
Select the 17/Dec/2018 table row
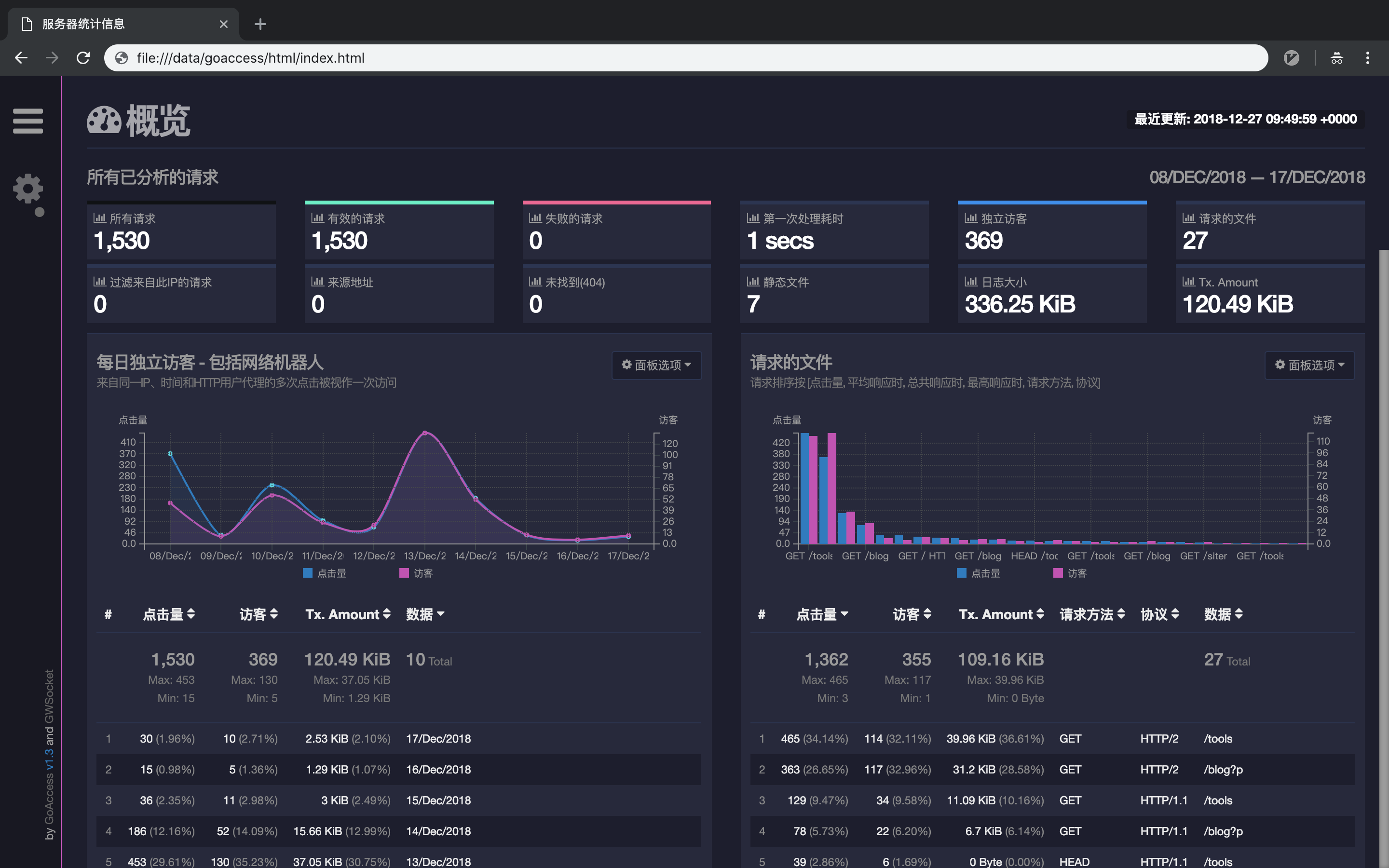pyautogui.click(x=398, y=738)
